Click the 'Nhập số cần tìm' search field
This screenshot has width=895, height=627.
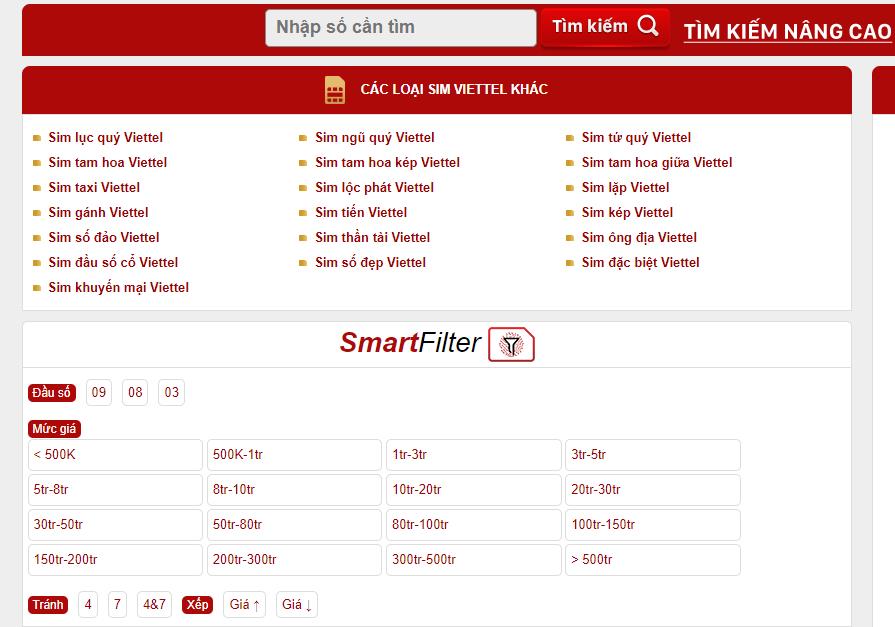coord(401,27)
